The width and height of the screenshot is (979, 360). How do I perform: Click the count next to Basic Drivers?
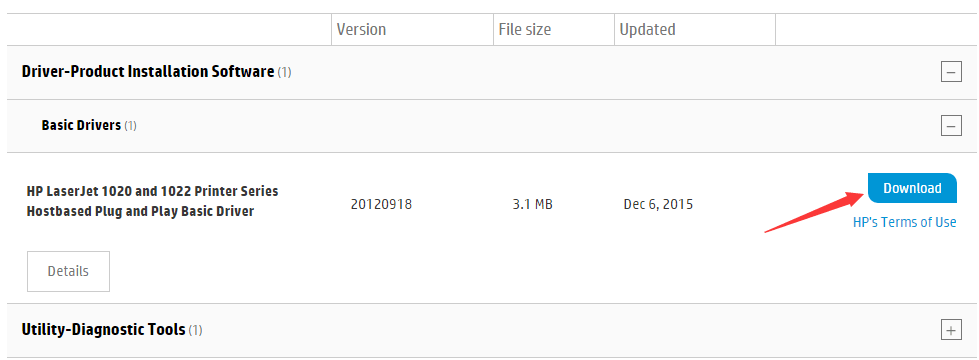click(x=130, y=126)
